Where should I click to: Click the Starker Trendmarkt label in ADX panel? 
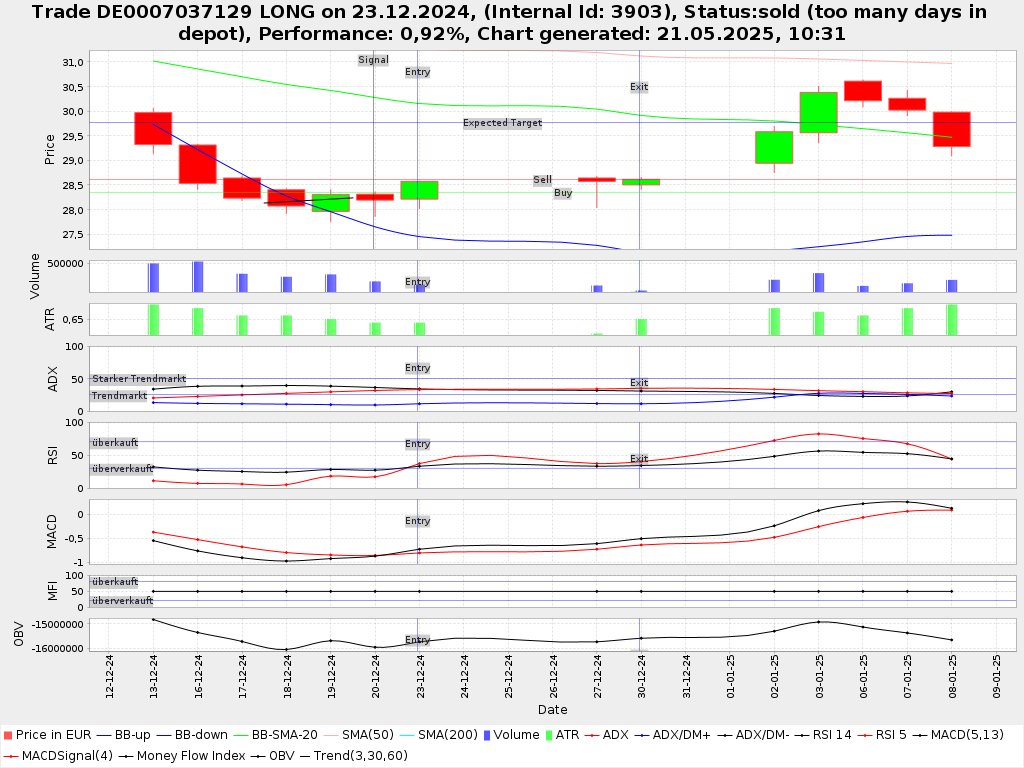pos(139,379)
